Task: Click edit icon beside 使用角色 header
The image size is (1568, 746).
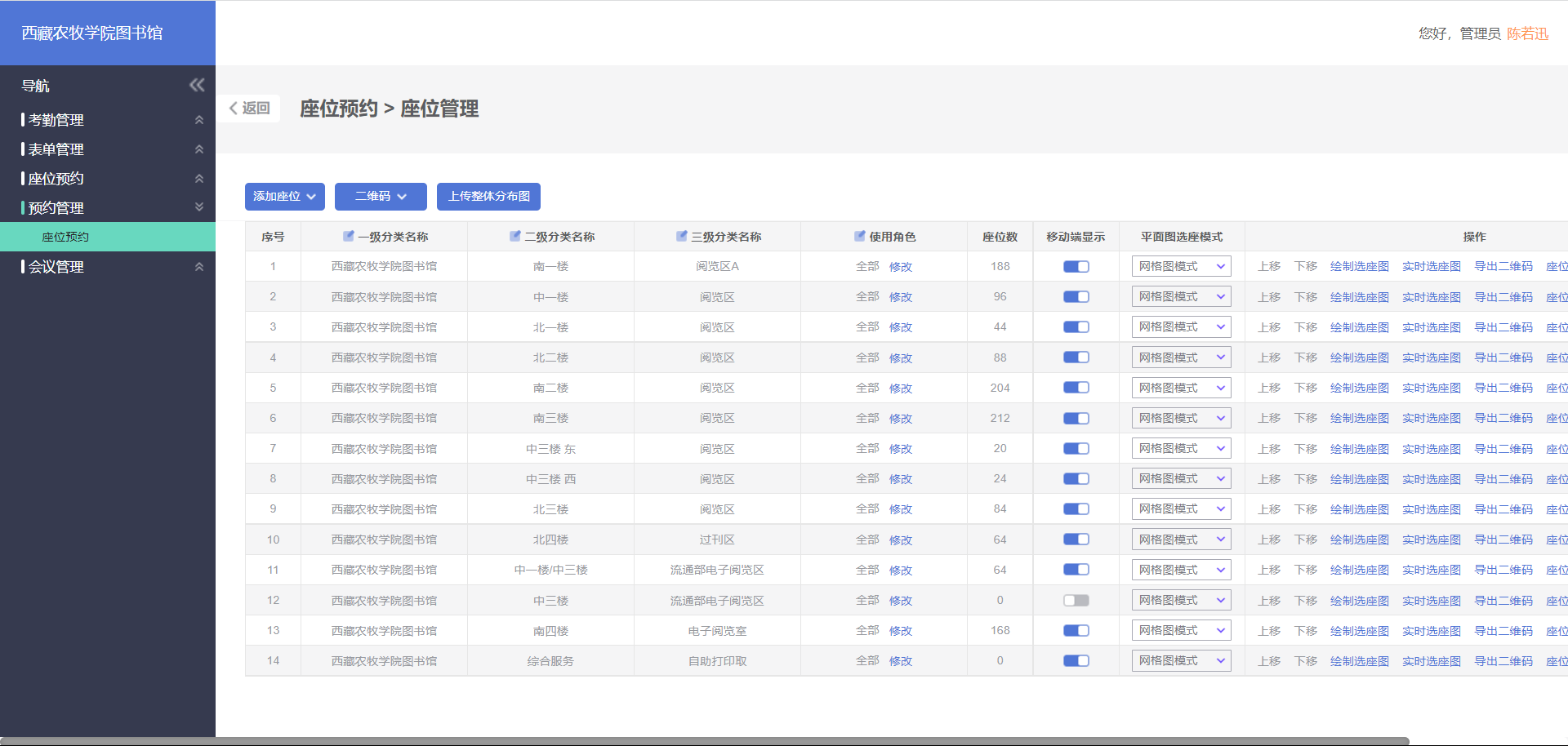Action: pyautogui.click(x=860, y=236)
